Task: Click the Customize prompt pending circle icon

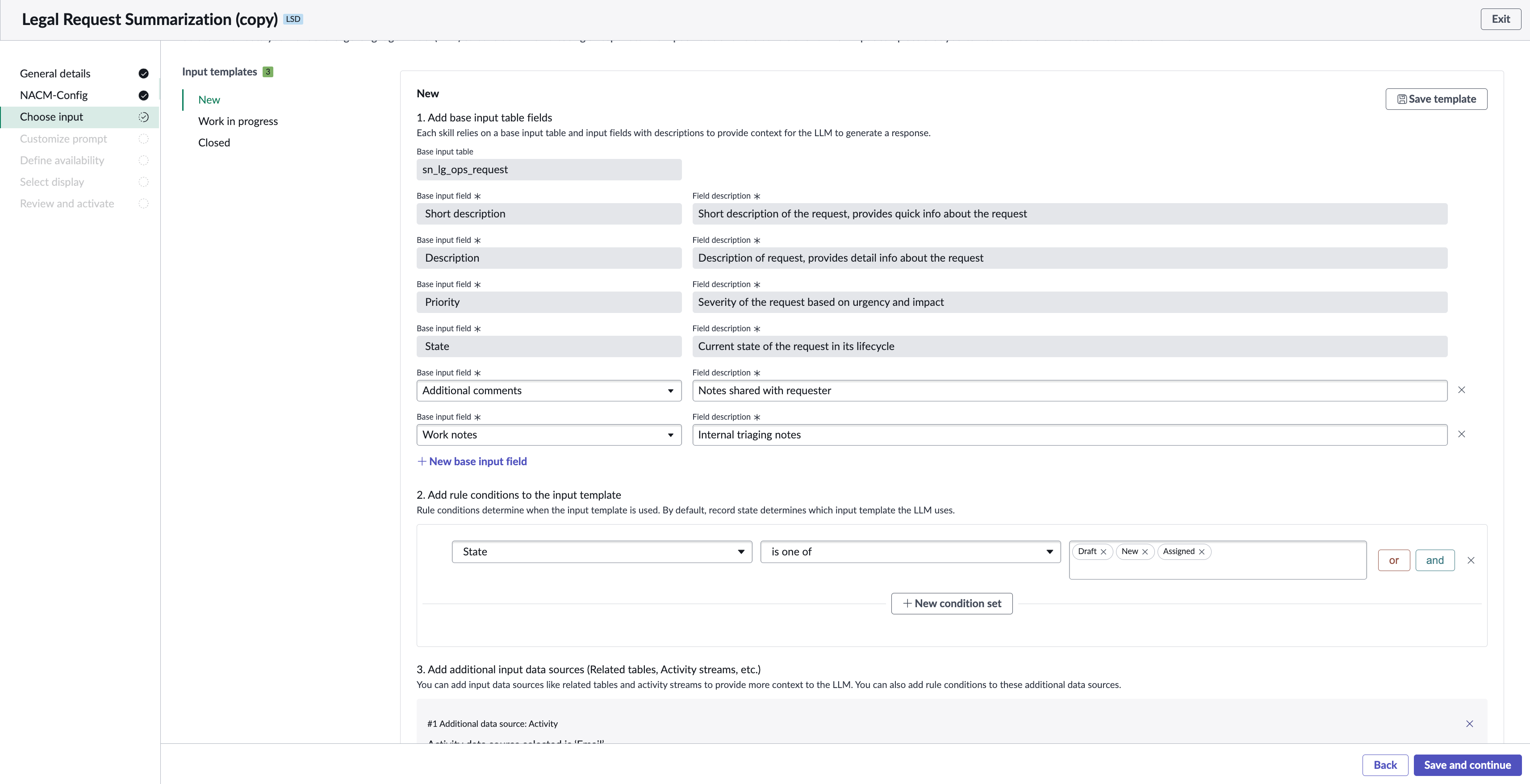Action: pyautogui.click(x=143, y=138)
